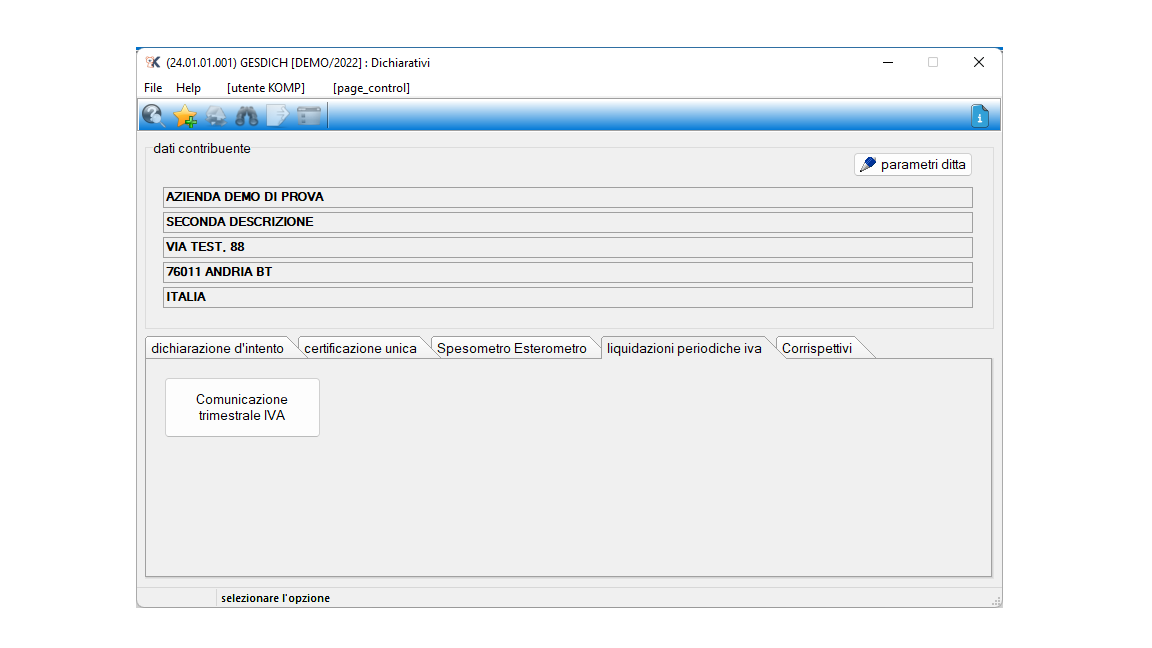Click the parametri ditta button
Screen dimensions: 1152x648
(x=913, y=165)
